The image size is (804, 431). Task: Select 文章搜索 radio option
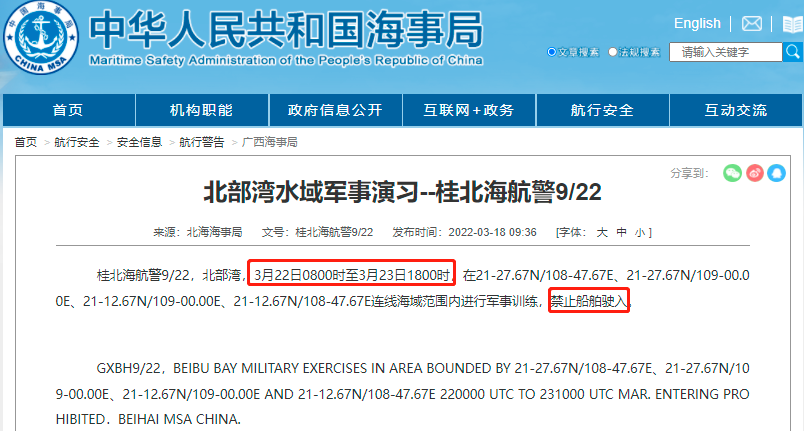click(x=552, y=52)
